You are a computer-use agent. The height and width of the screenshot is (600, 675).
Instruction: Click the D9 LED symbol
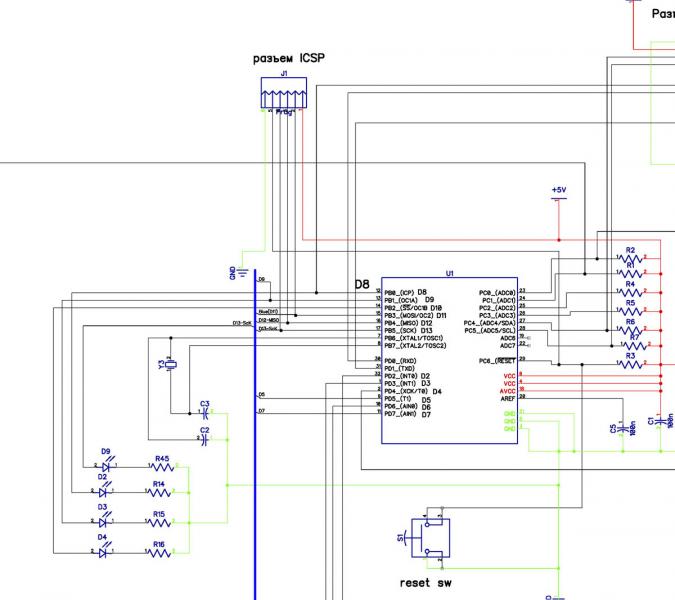[105, 466]
